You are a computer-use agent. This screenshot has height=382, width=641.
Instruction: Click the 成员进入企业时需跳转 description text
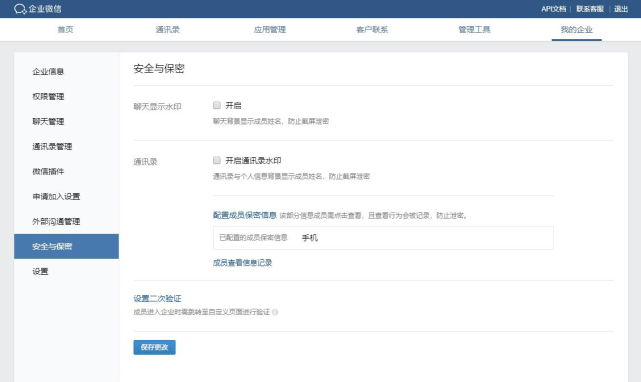202,312
